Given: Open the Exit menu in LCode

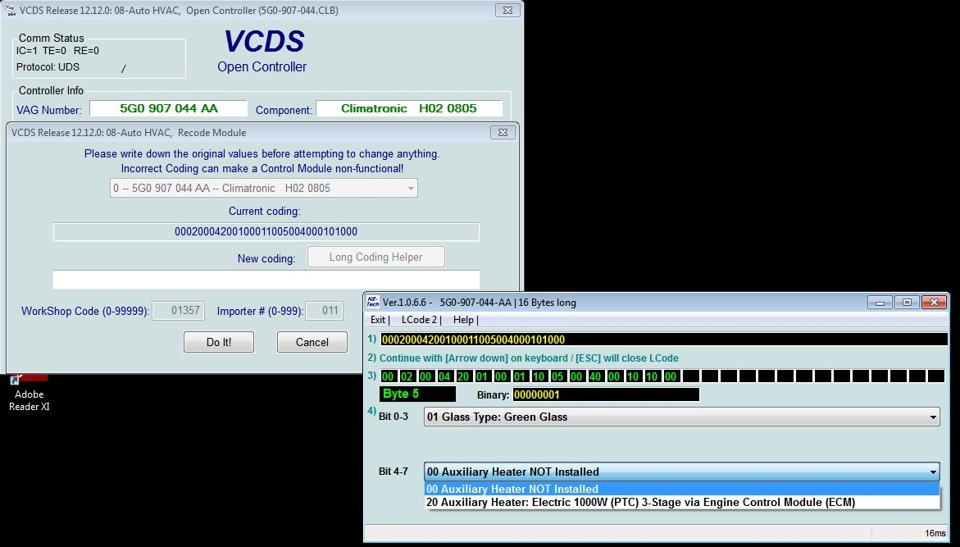Looking at the screenshot, I should point(379,320).
